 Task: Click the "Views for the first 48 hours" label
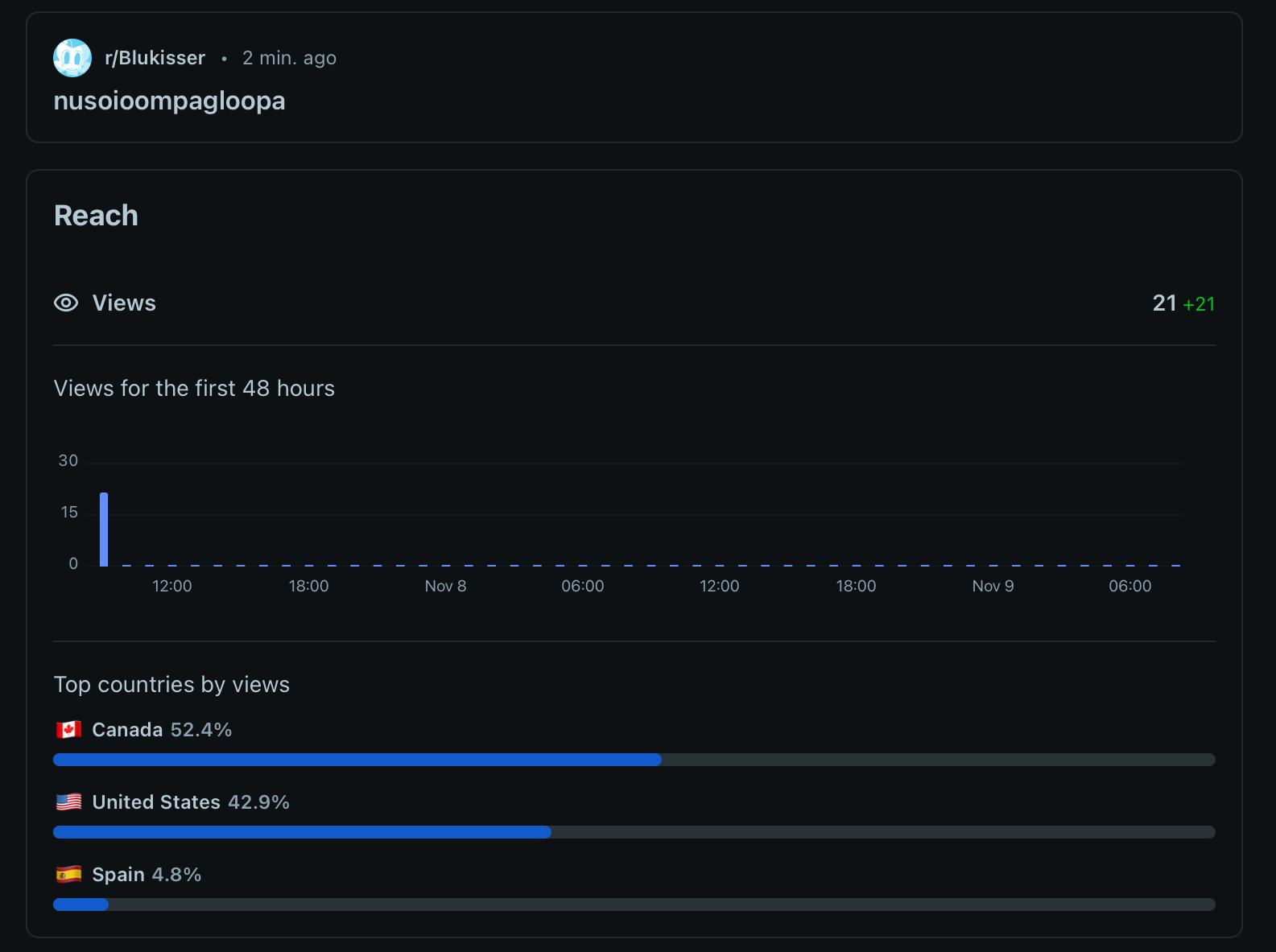(x=194, y=389)
